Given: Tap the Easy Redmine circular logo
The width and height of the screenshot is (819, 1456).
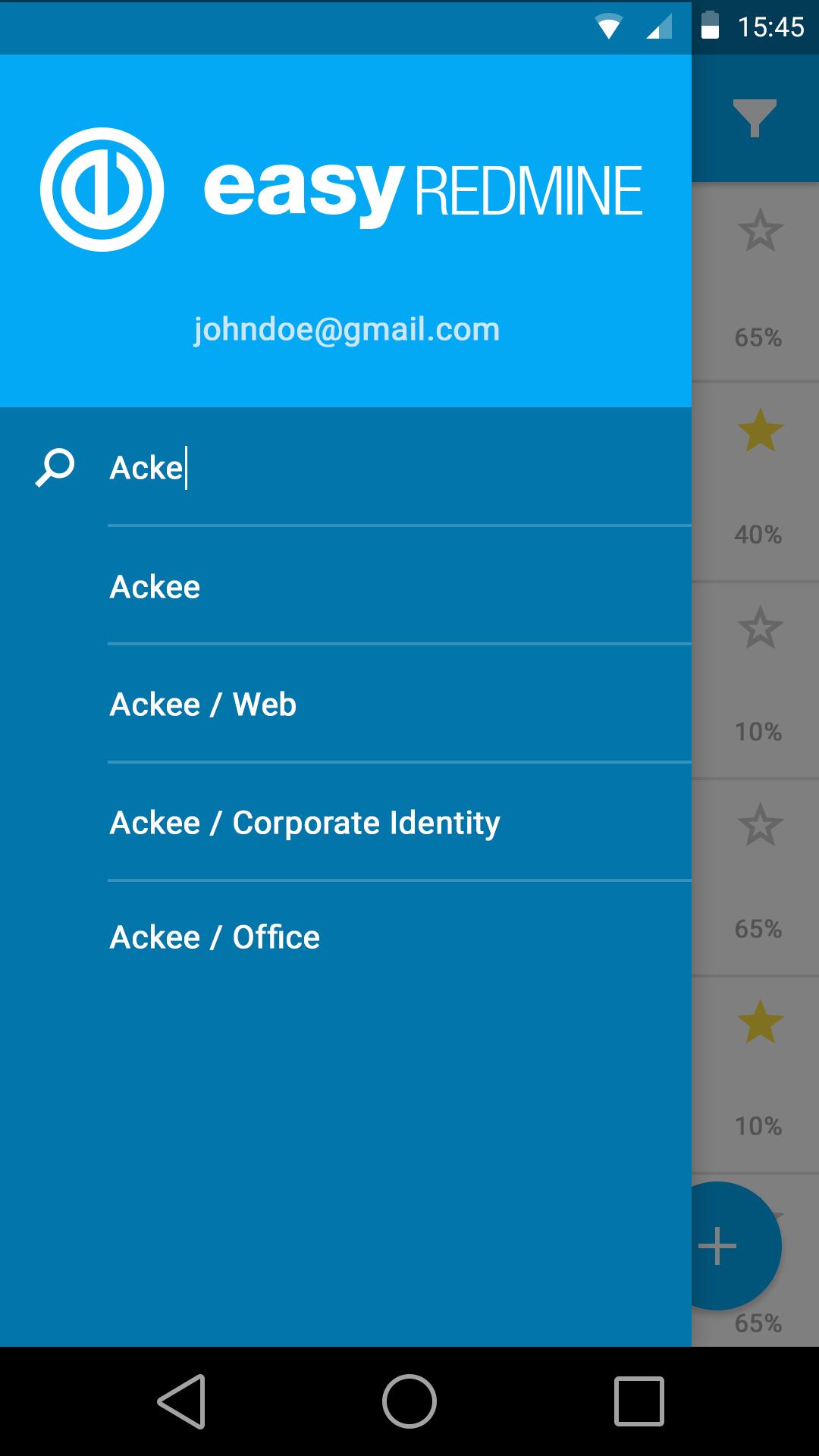Looking at the screenshot, I should point(102,190).
